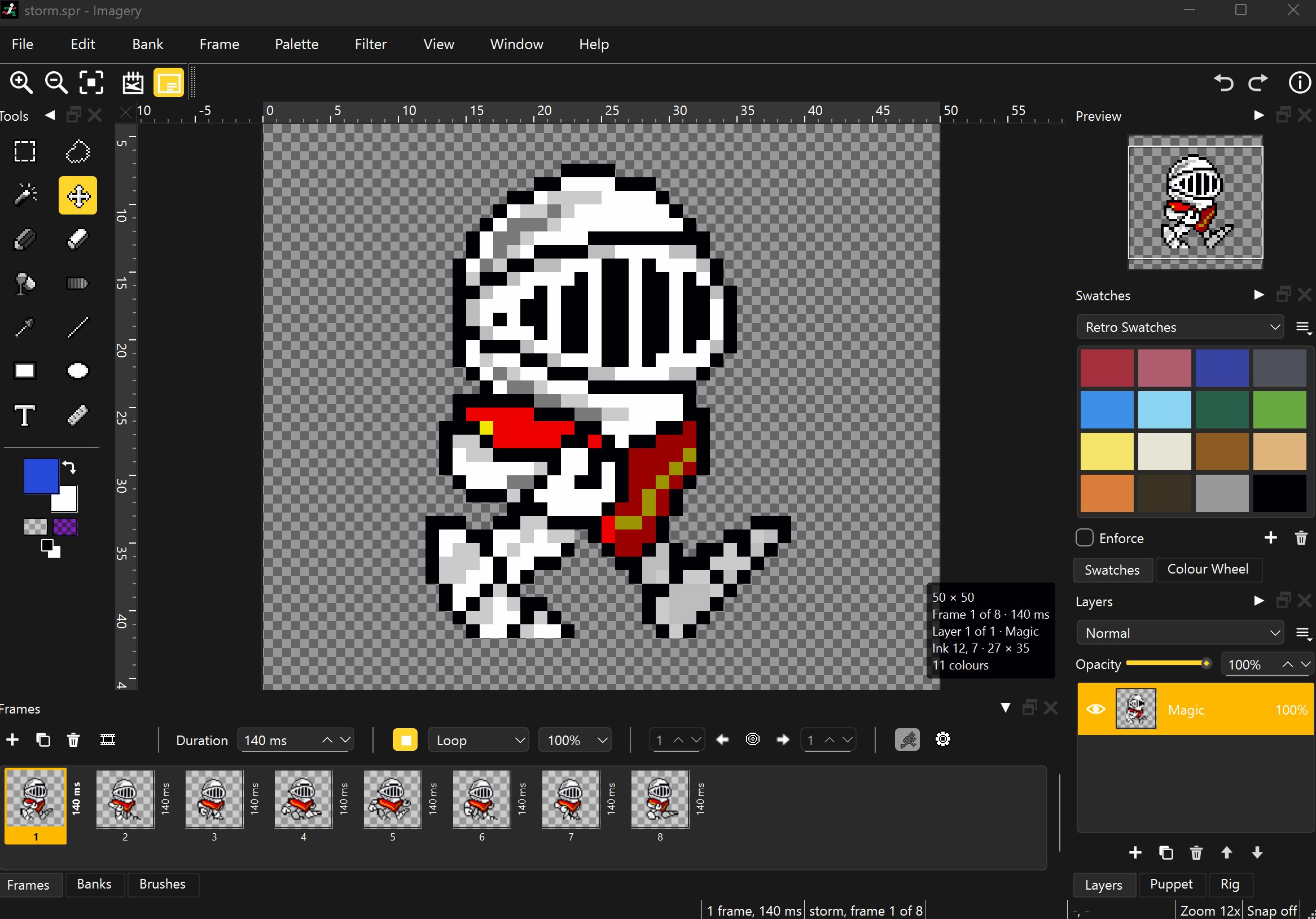This screenshot has height=919, width=1316.
Task: Click the zoom out magnifier icon
Action: coord(56,82)
